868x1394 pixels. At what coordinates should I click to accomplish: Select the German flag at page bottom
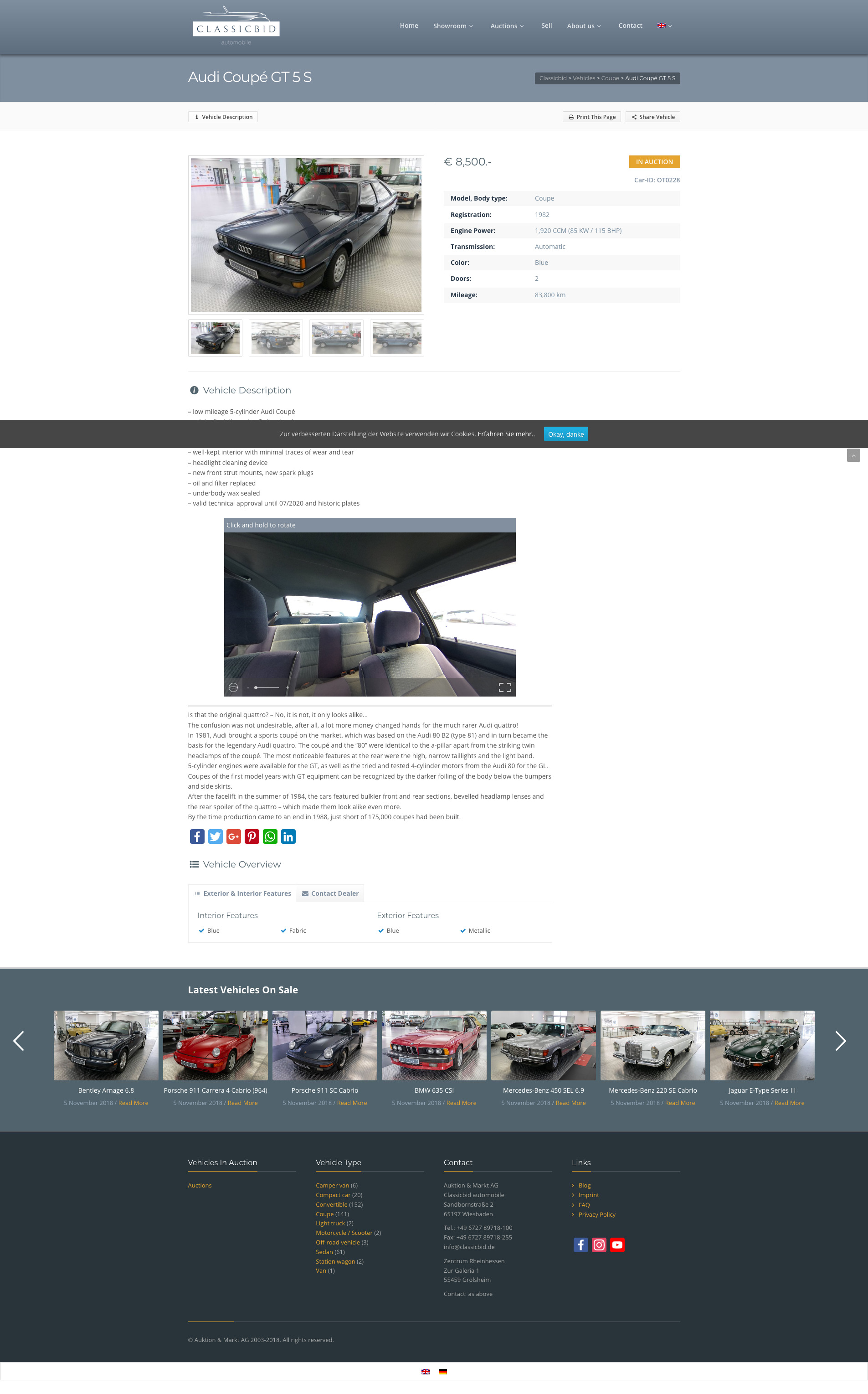coord(442,1372)
